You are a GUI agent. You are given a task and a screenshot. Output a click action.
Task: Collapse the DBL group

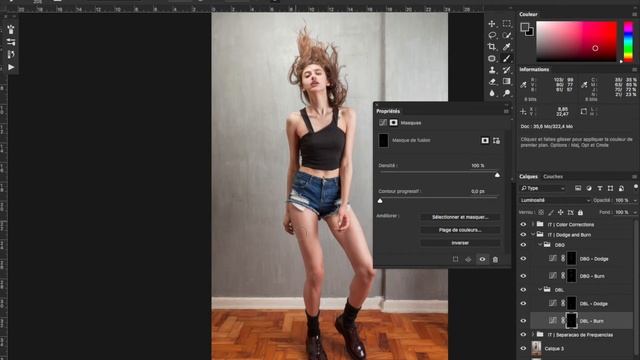(x=540, y=290)
